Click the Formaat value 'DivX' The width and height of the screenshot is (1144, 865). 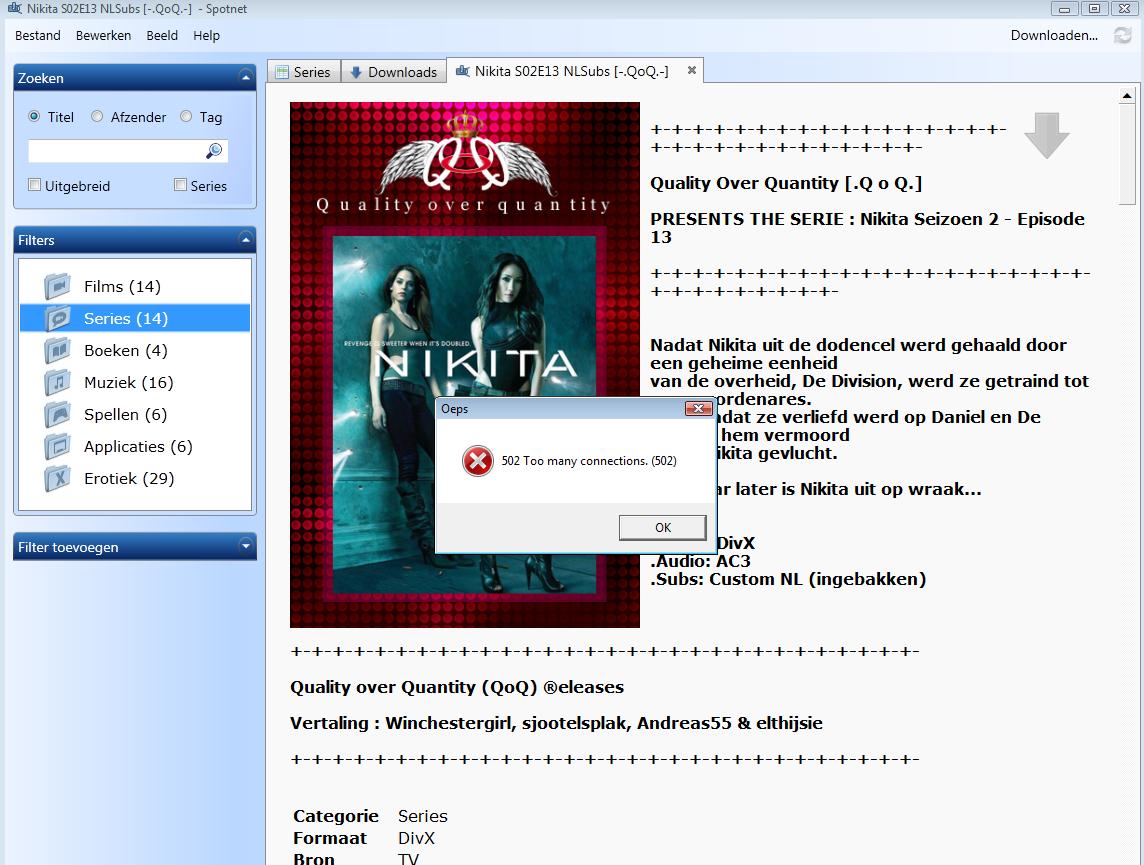coord(416,838)
